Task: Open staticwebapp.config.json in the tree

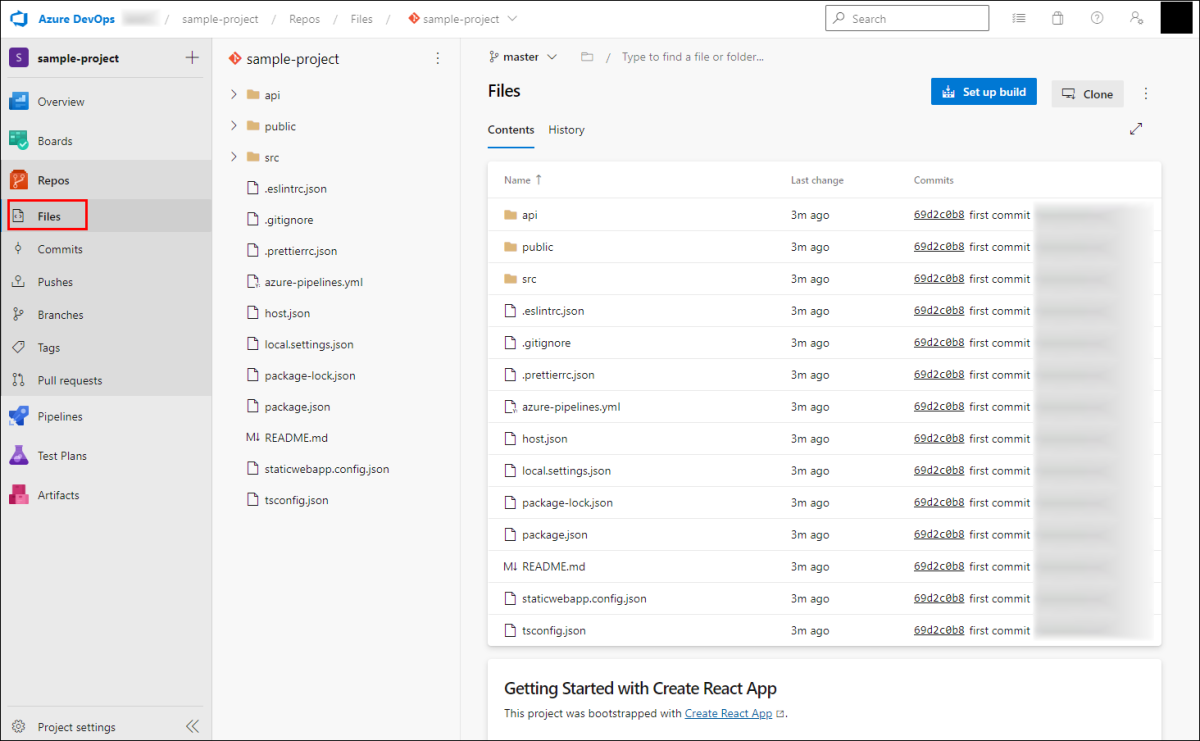Action: pos(327,468)
